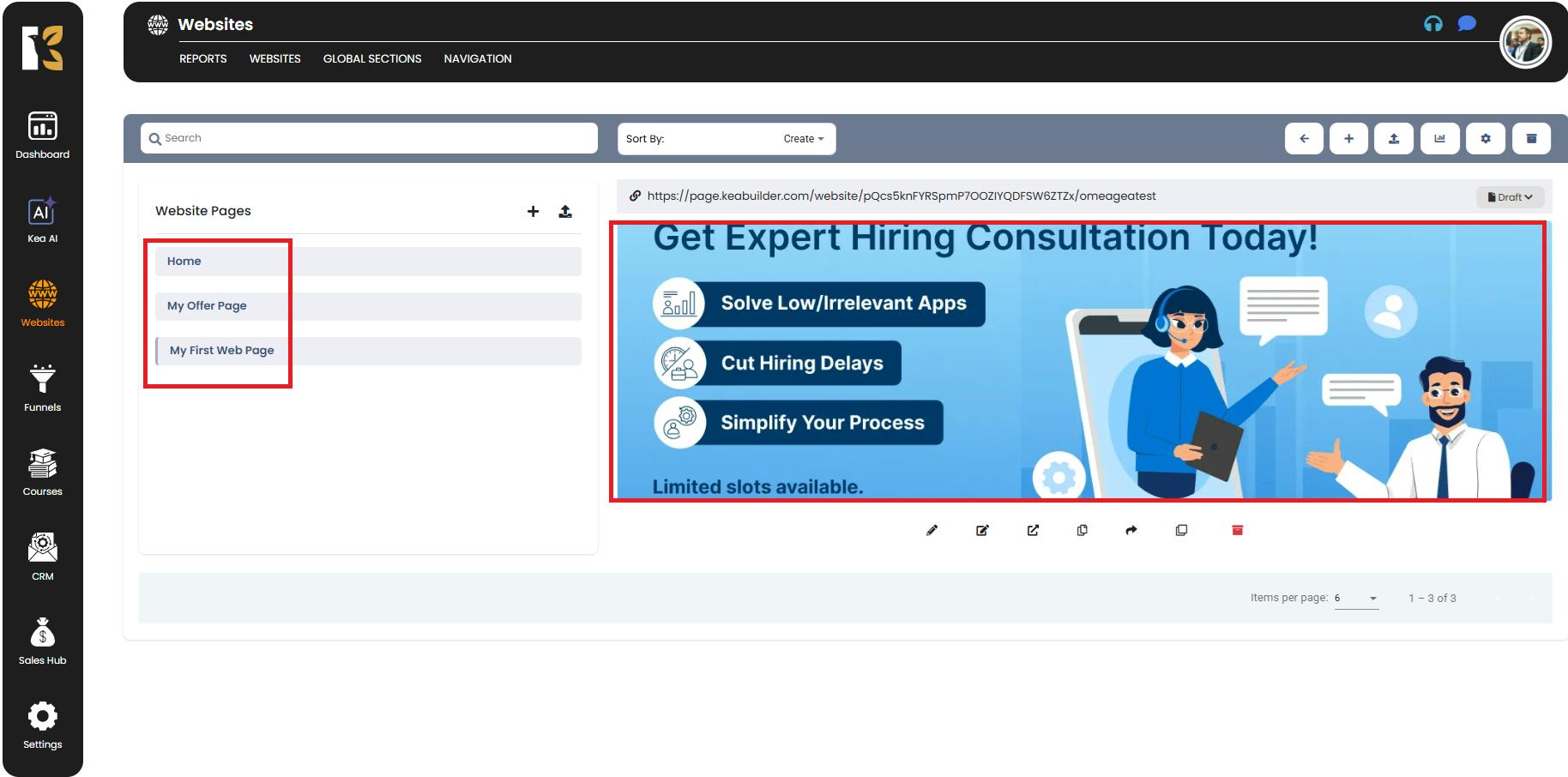Screen dimensions: 1568x777
Task: Click the share arrow icon under preview
Action: click(x=1131, y=530)
